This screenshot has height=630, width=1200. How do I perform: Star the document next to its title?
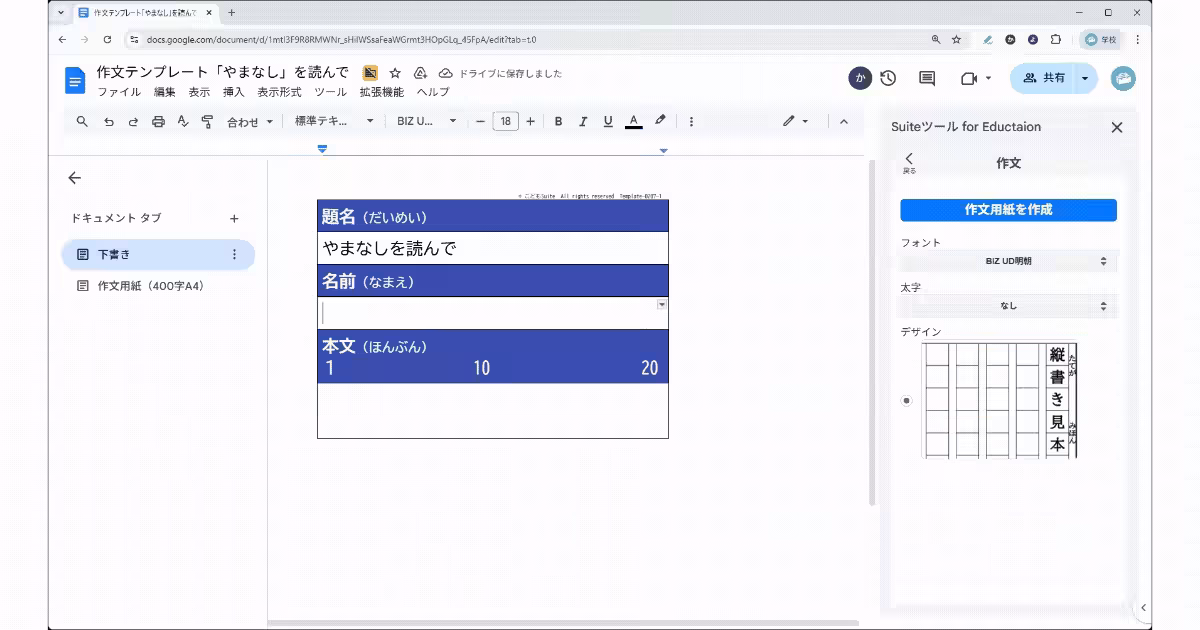click(x=394, y=72)
